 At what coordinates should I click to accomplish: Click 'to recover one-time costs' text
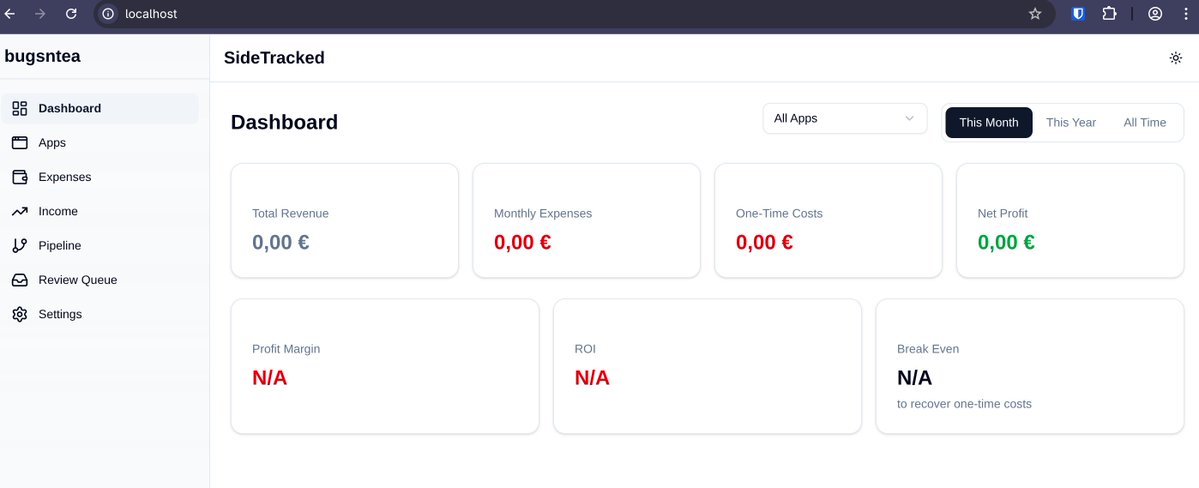click(x=964, y=404)
